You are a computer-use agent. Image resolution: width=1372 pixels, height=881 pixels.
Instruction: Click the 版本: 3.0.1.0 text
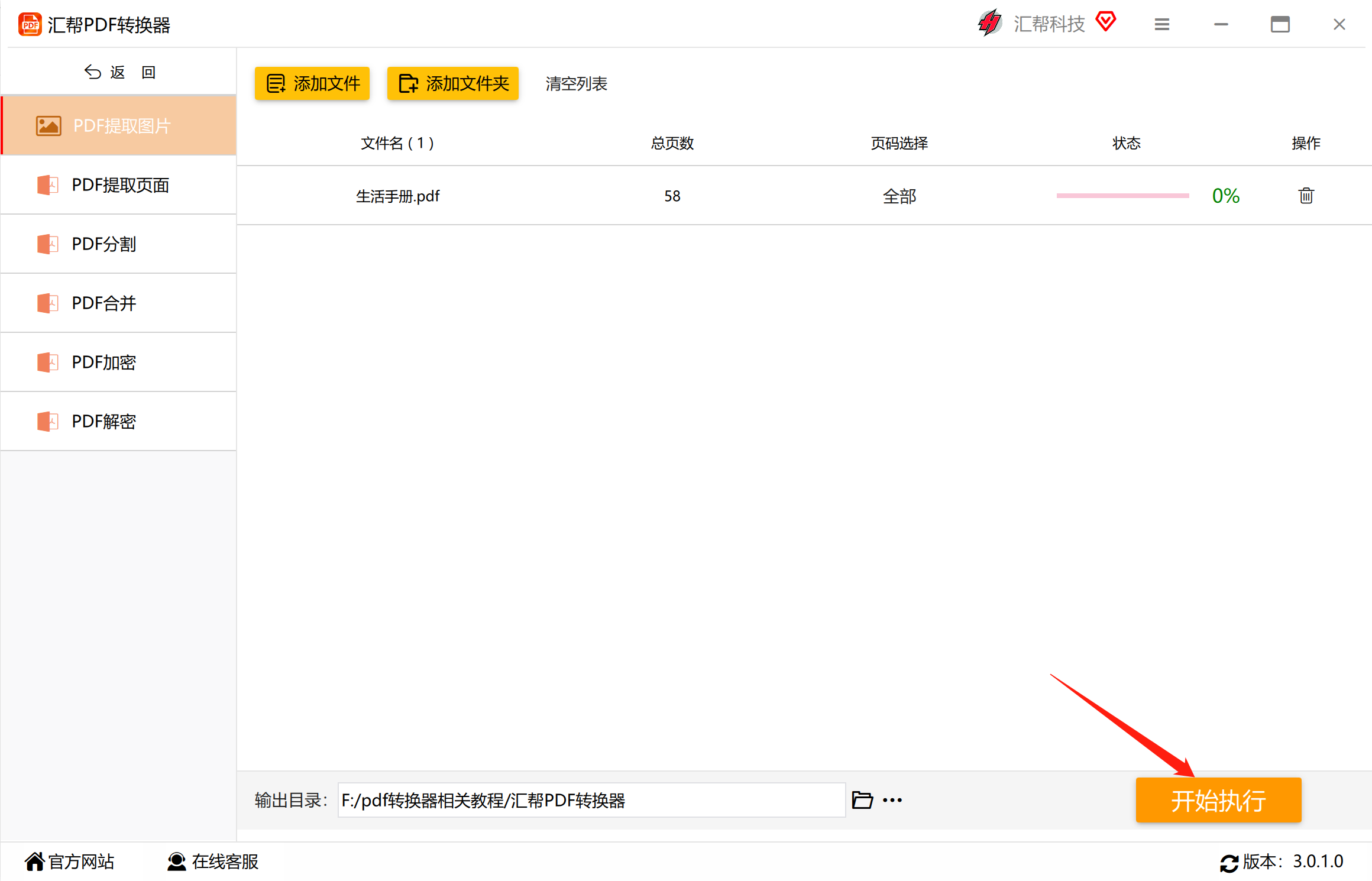(x=1293, y=862)
